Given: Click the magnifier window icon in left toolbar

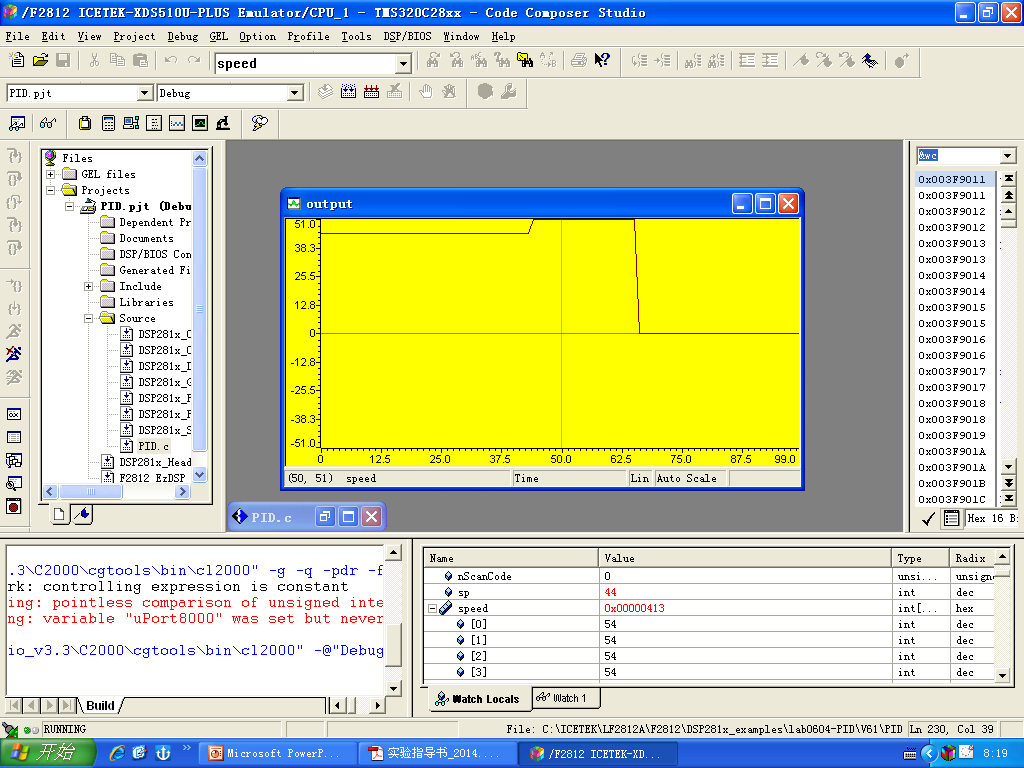Looking at the screenshot, I should (x=14, y=483).
